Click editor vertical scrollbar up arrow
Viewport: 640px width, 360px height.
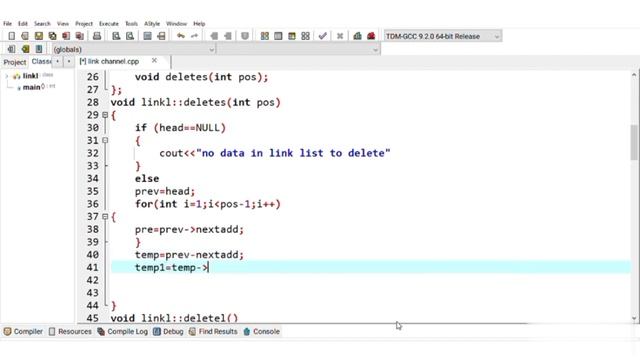pyautogui.click(x=634, y=75)
